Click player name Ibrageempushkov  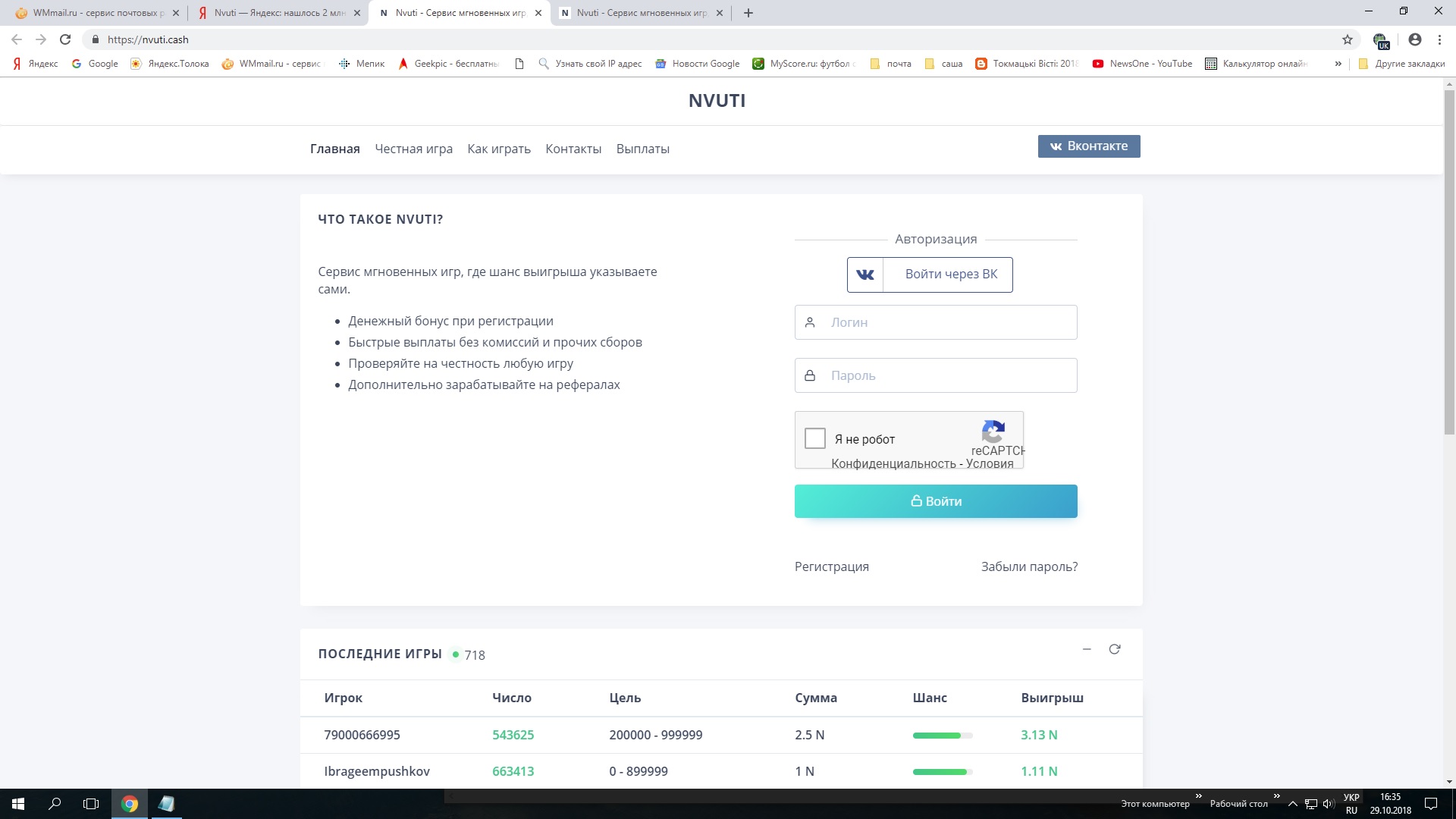point(377,771)
